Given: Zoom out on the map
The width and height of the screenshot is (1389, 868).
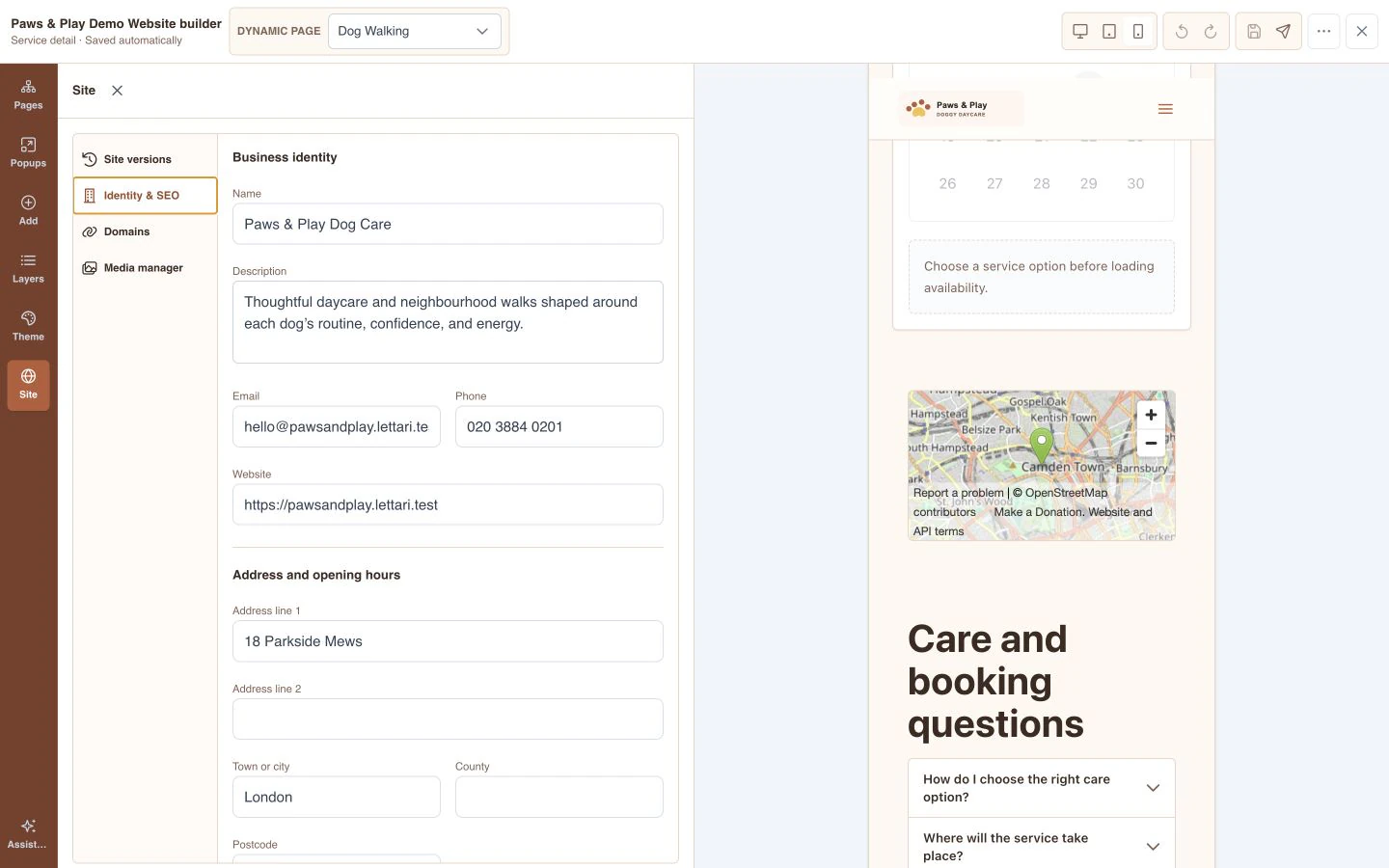Looking at the screenshot, I should [x=1151, y=443].
